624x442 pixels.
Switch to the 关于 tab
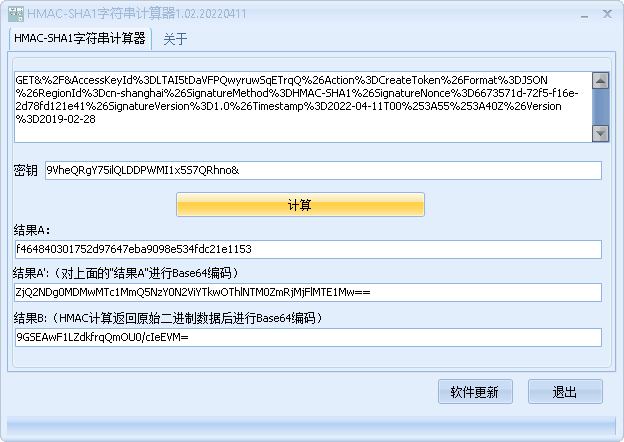click(x=175, y=39)
